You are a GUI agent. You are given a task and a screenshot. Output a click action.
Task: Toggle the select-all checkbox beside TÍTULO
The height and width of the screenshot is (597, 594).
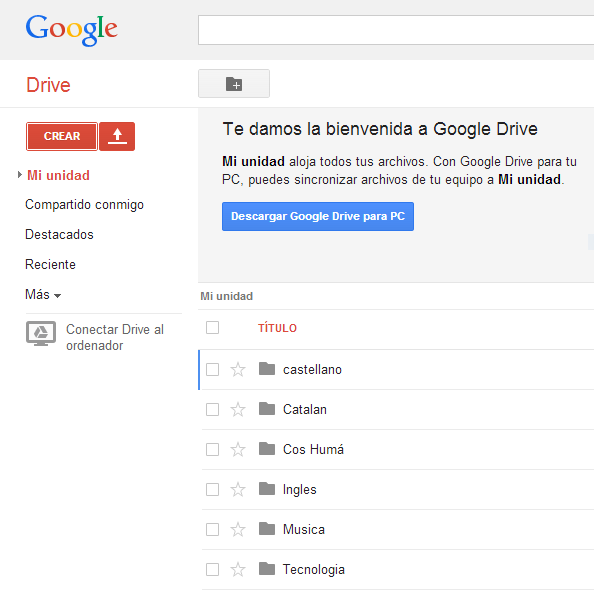(x=212, y=327)
